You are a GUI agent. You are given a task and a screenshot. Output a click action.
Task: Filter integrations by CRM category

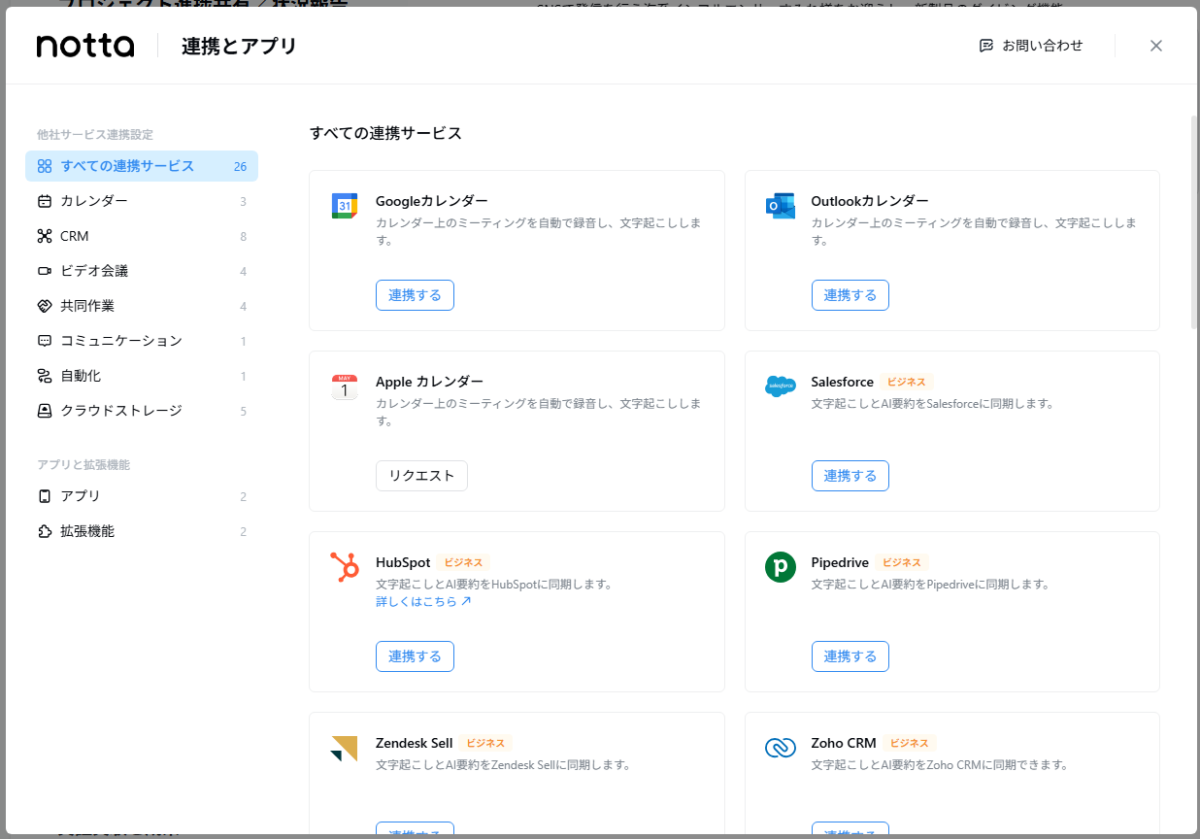(x=74, y=236)
